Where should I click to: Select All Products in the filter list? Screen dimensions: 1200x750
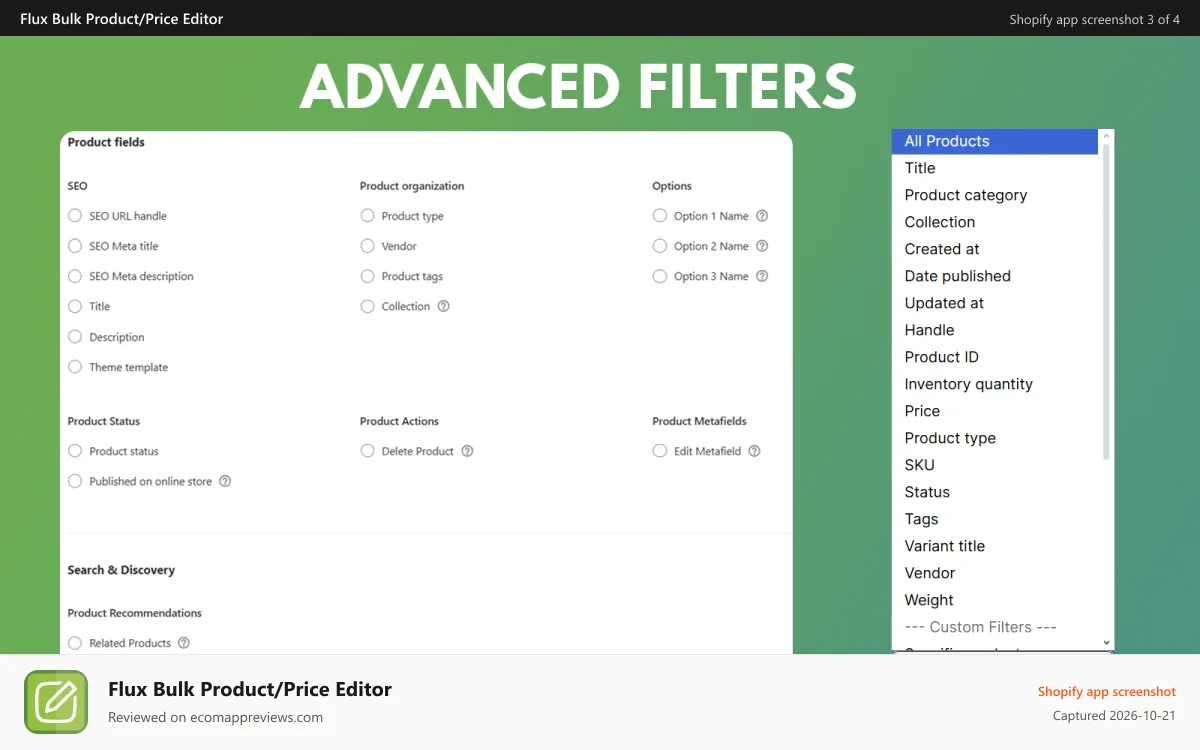(995, 141)
